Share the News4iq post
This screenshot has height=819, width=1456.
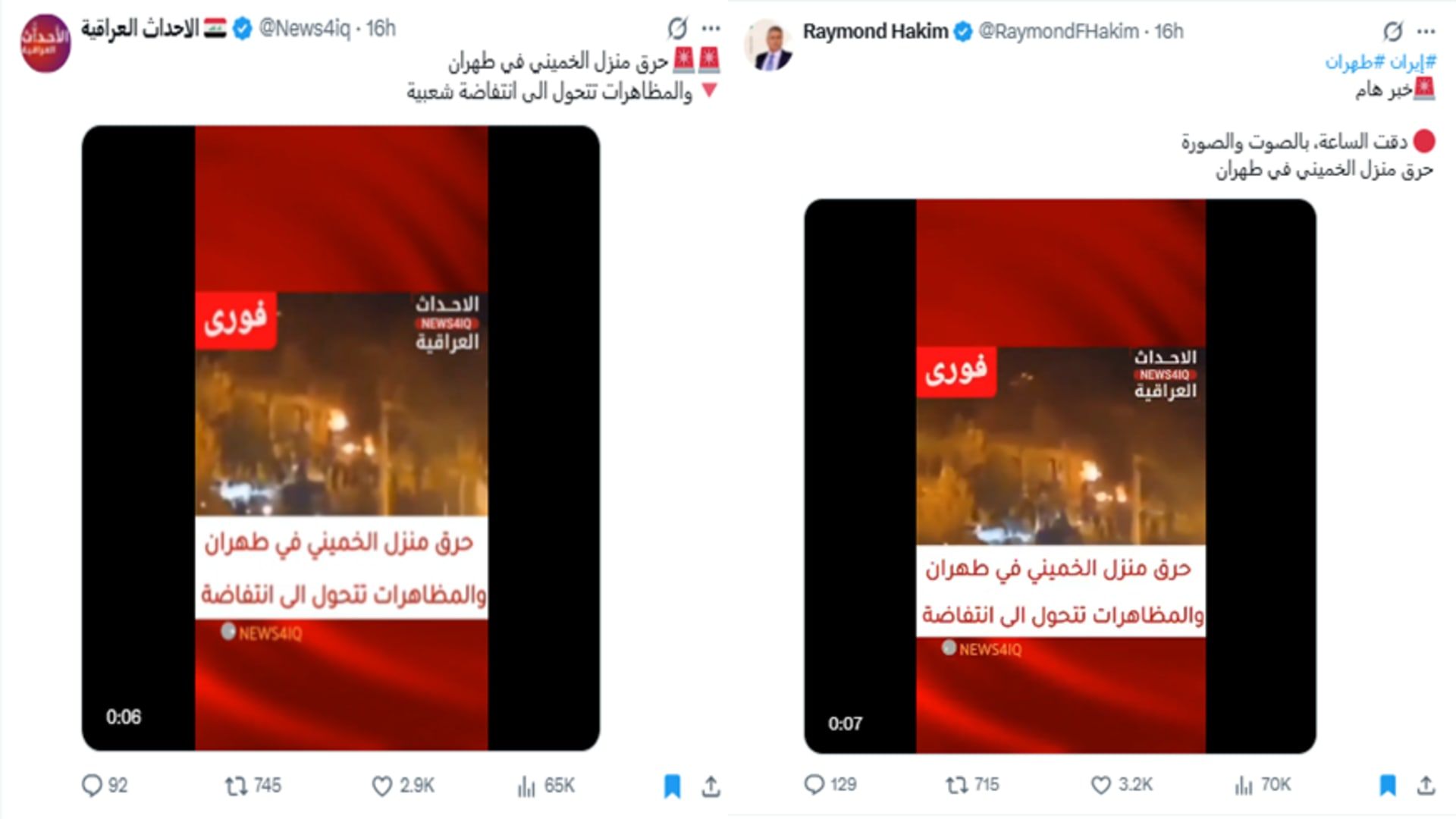point(711,786)
